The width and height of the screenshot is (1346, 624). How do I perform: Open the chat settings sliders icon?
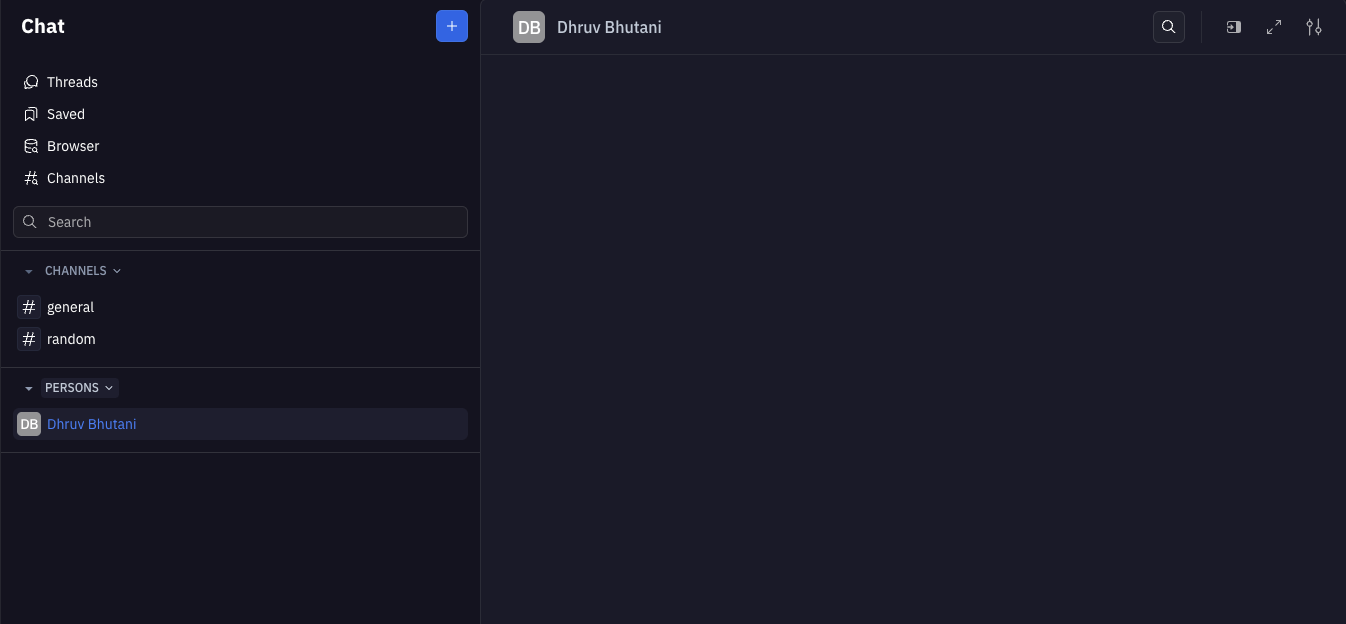coord(1314,27)
